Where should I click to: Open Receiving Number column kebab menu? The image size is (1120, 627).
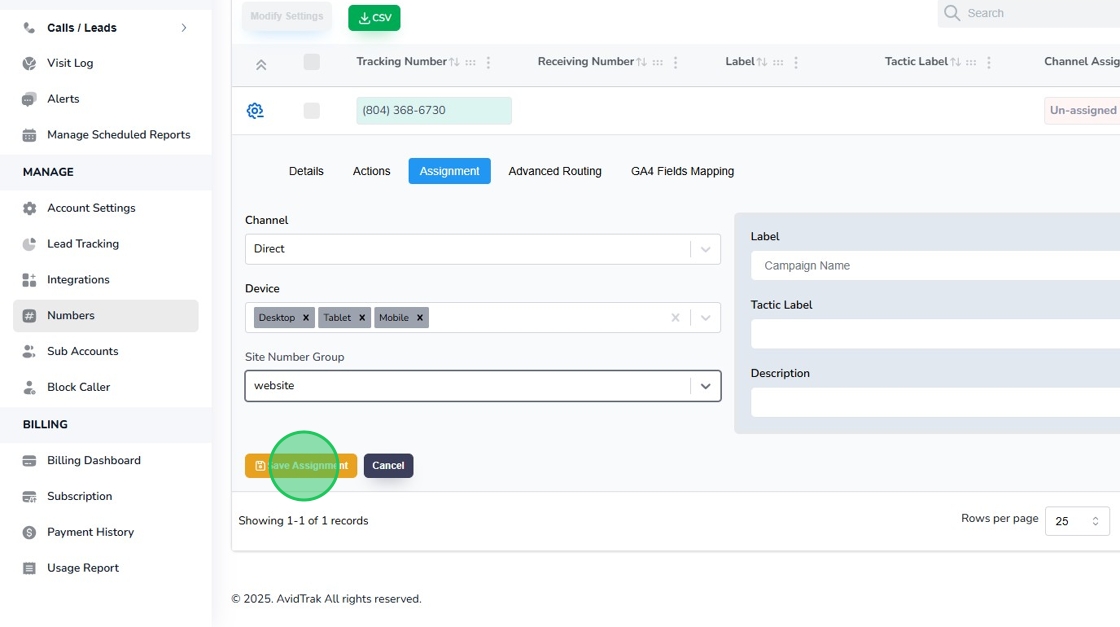click(676, 63)
